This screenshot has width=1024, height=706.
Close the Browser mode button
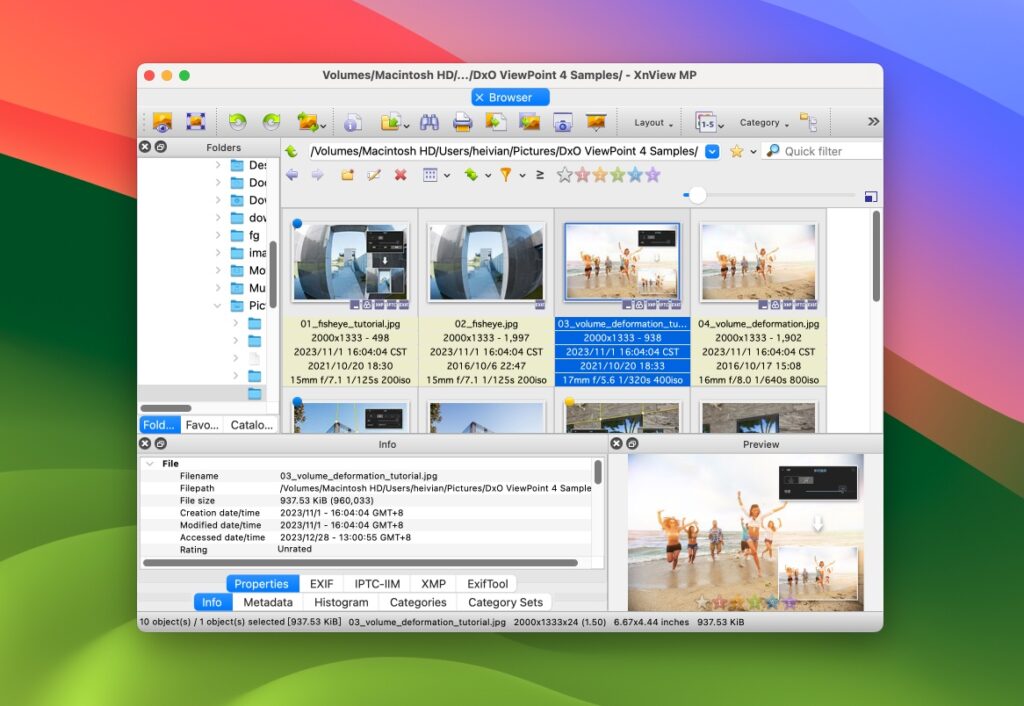(481, 96)
